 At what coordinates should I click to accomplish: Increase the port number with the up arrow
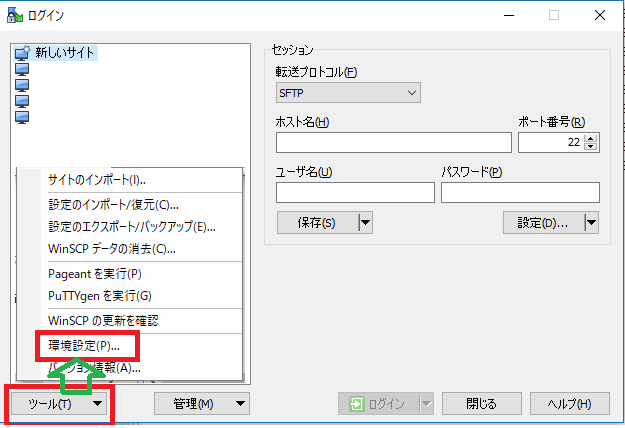[x=591, y=138]
